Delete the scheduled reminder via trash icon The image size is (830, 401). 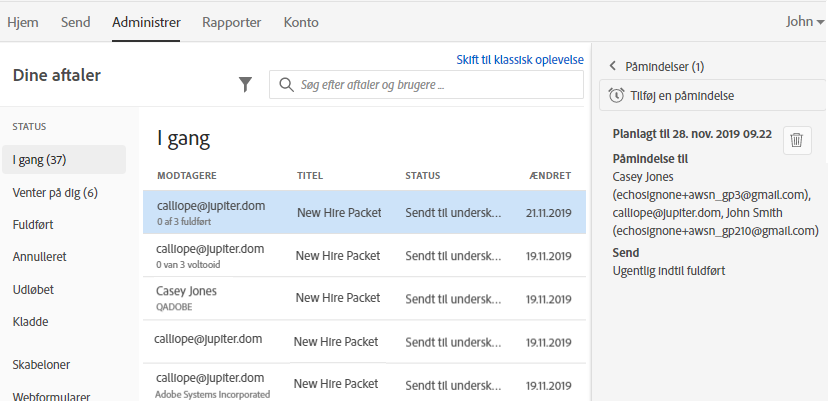796,140
